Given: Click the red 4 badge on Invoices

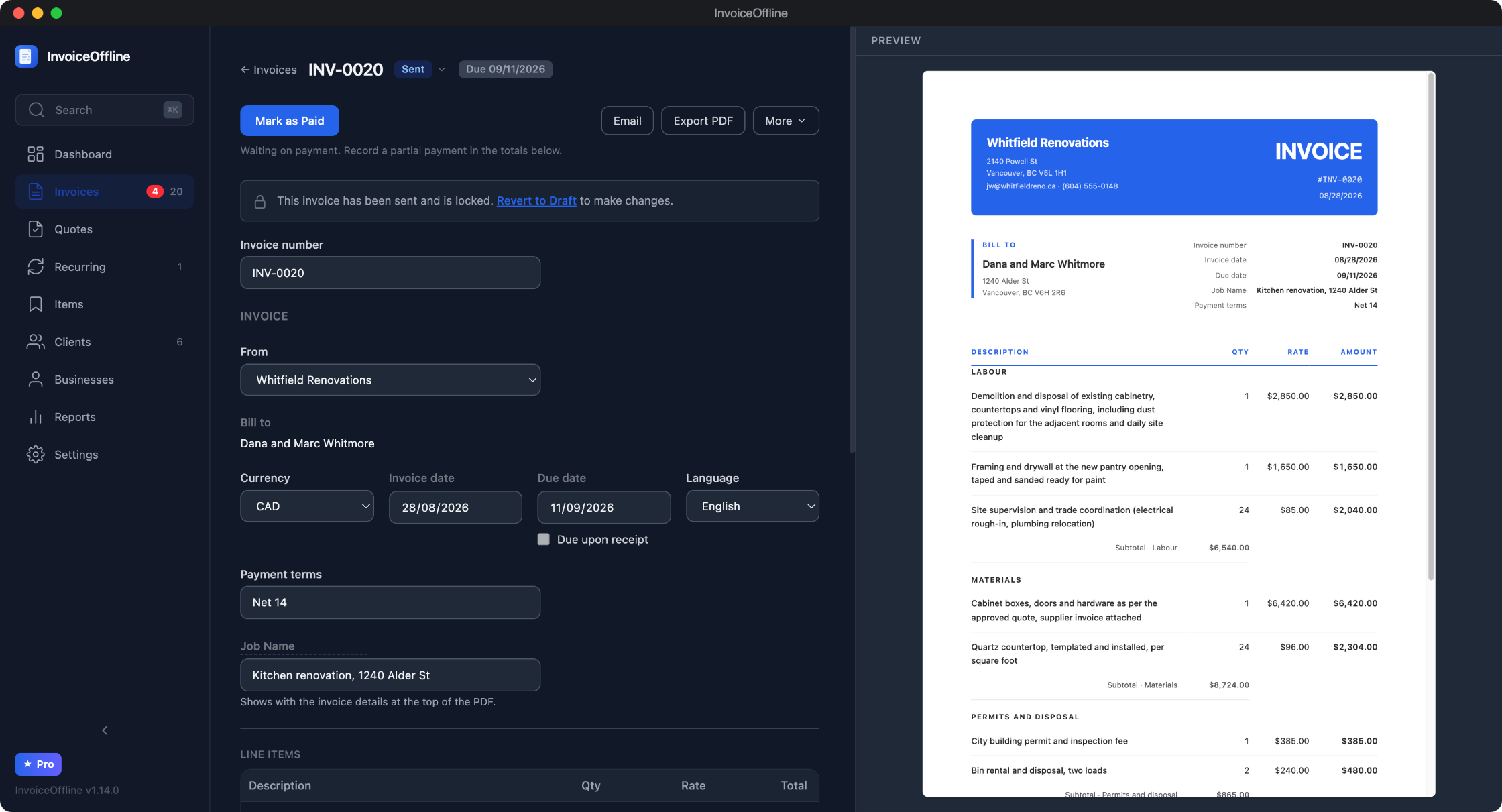Looking at the screenshot, I should [155, 192].
